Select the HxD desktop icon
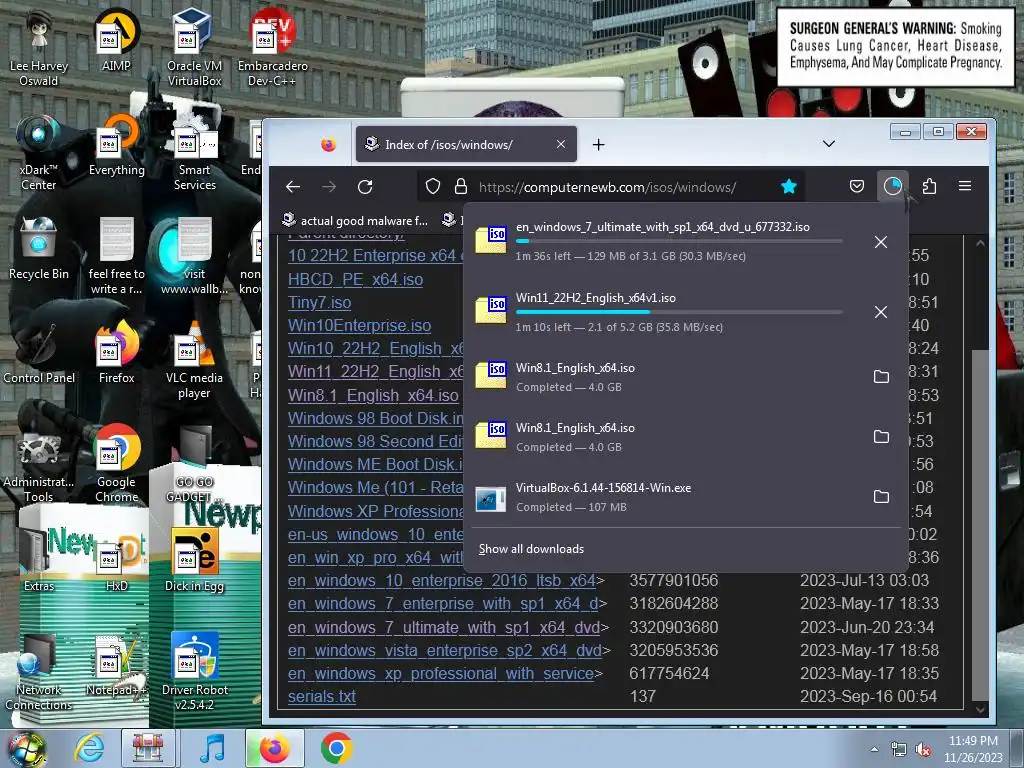This screenshot has height=768, width=1024. 116,560
